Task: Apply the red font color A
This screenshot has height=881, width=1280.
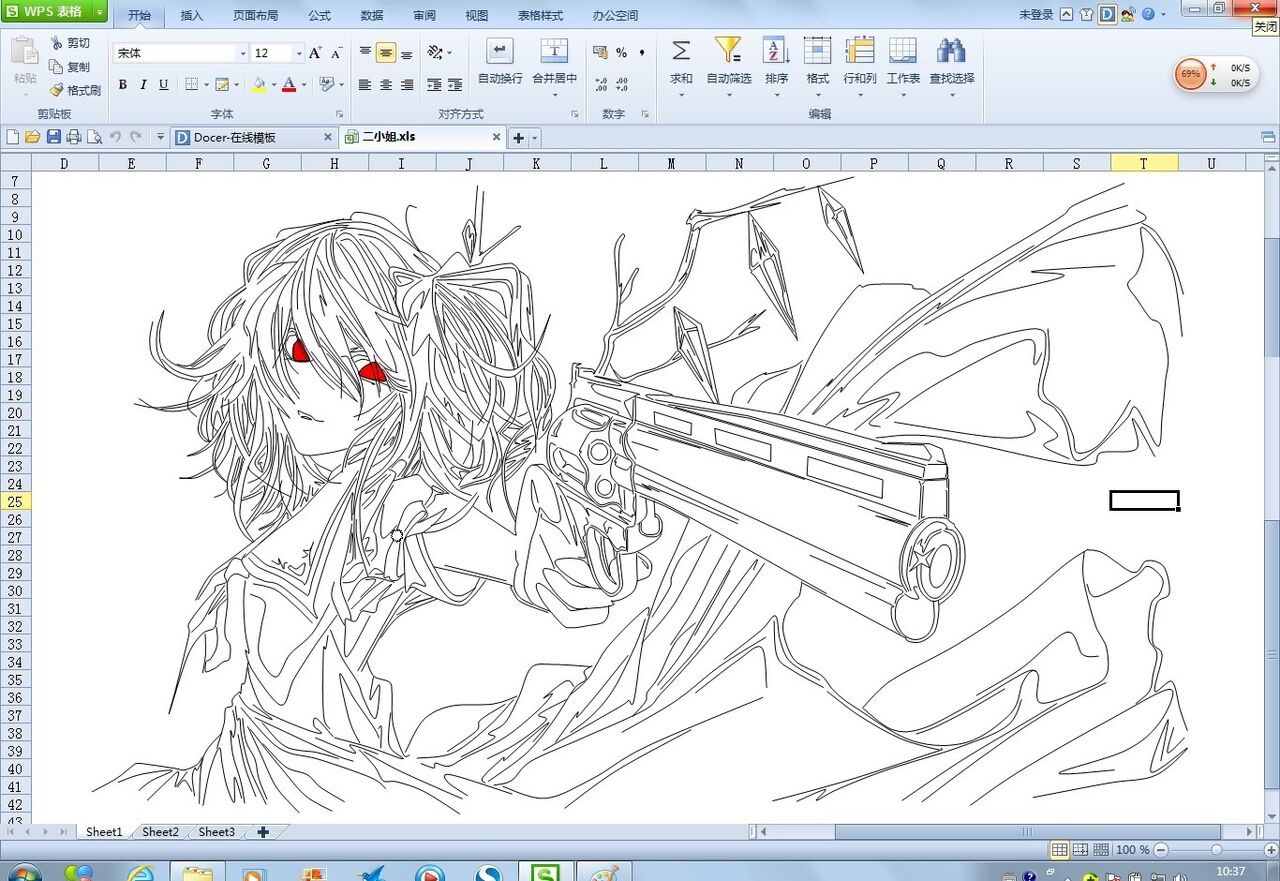Action: point(289,85)
